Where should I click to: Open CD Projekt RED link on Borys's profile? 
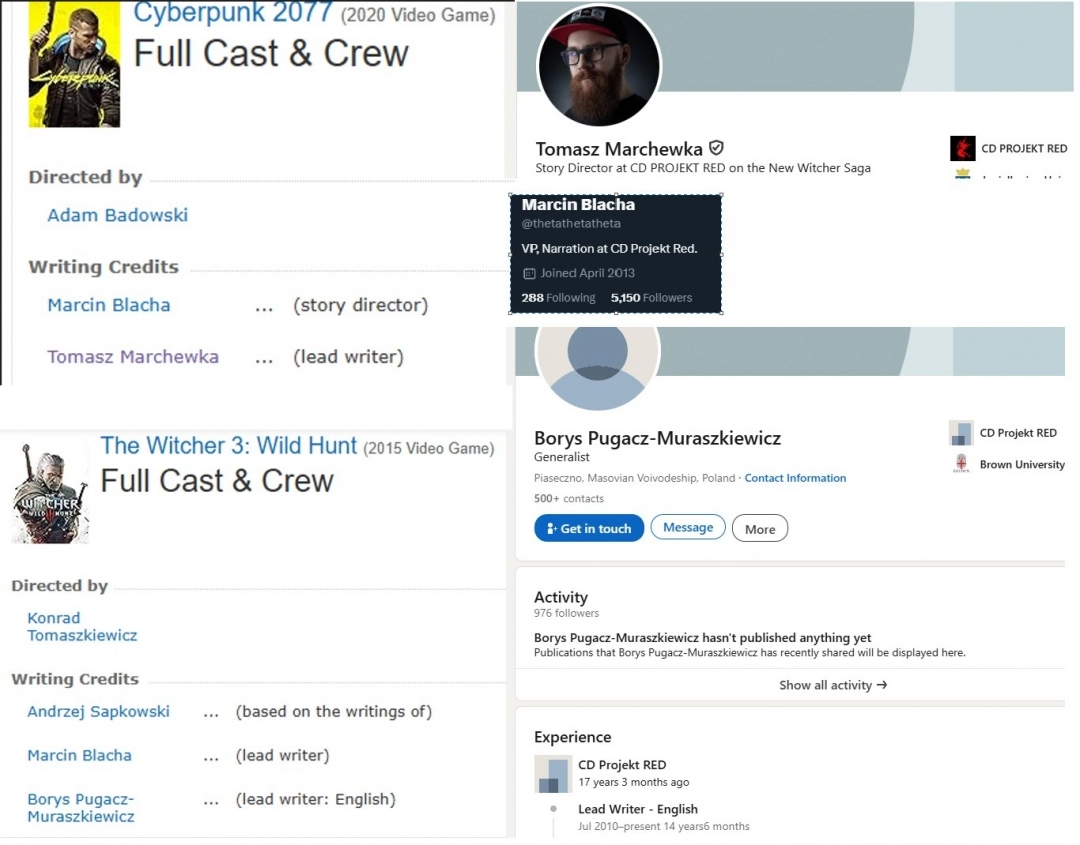click(1018, 433)
